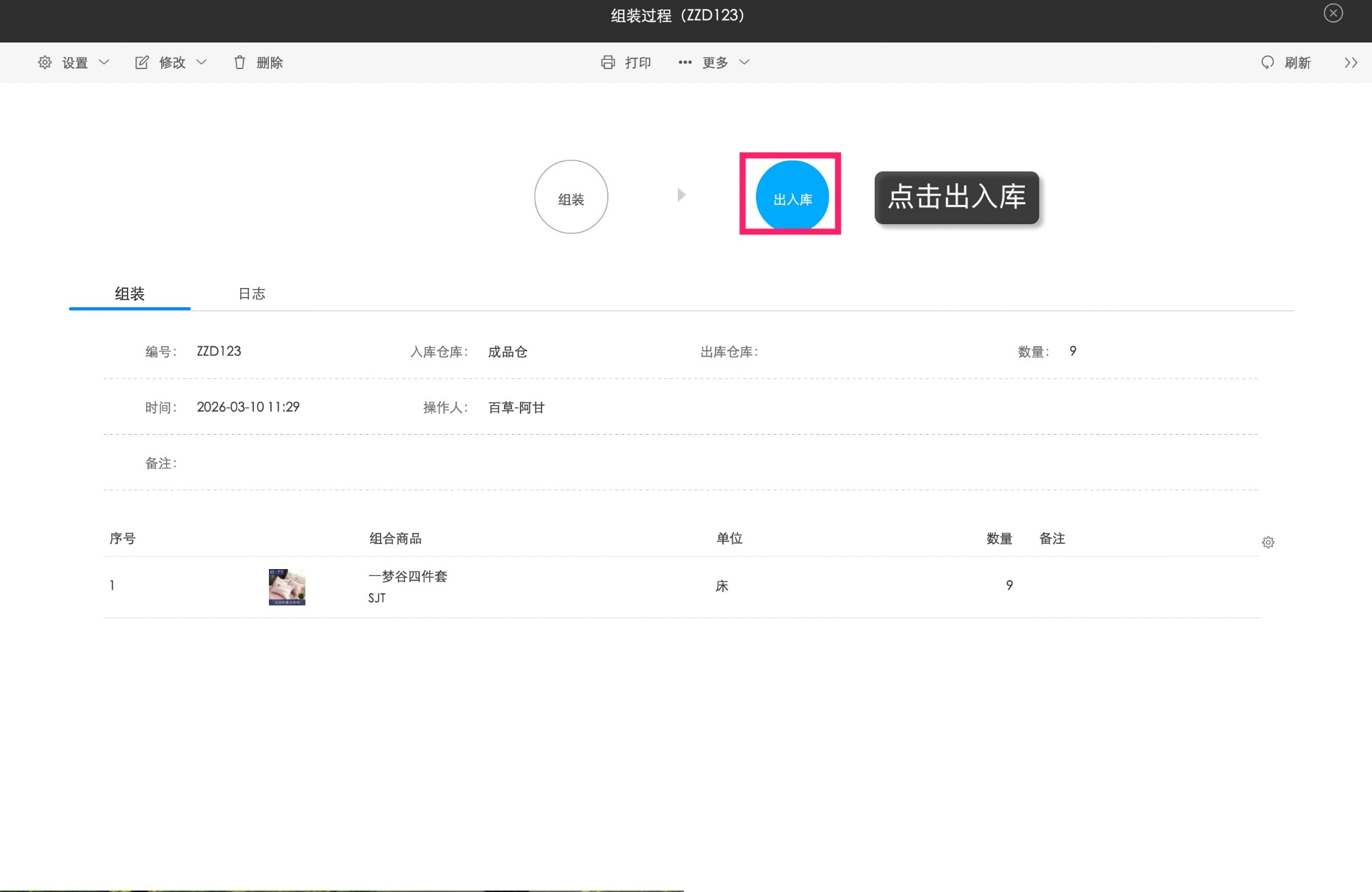Open the dropdown arrow next to 设置
This screenshot has height=892, width=1372.
point(104,62)
